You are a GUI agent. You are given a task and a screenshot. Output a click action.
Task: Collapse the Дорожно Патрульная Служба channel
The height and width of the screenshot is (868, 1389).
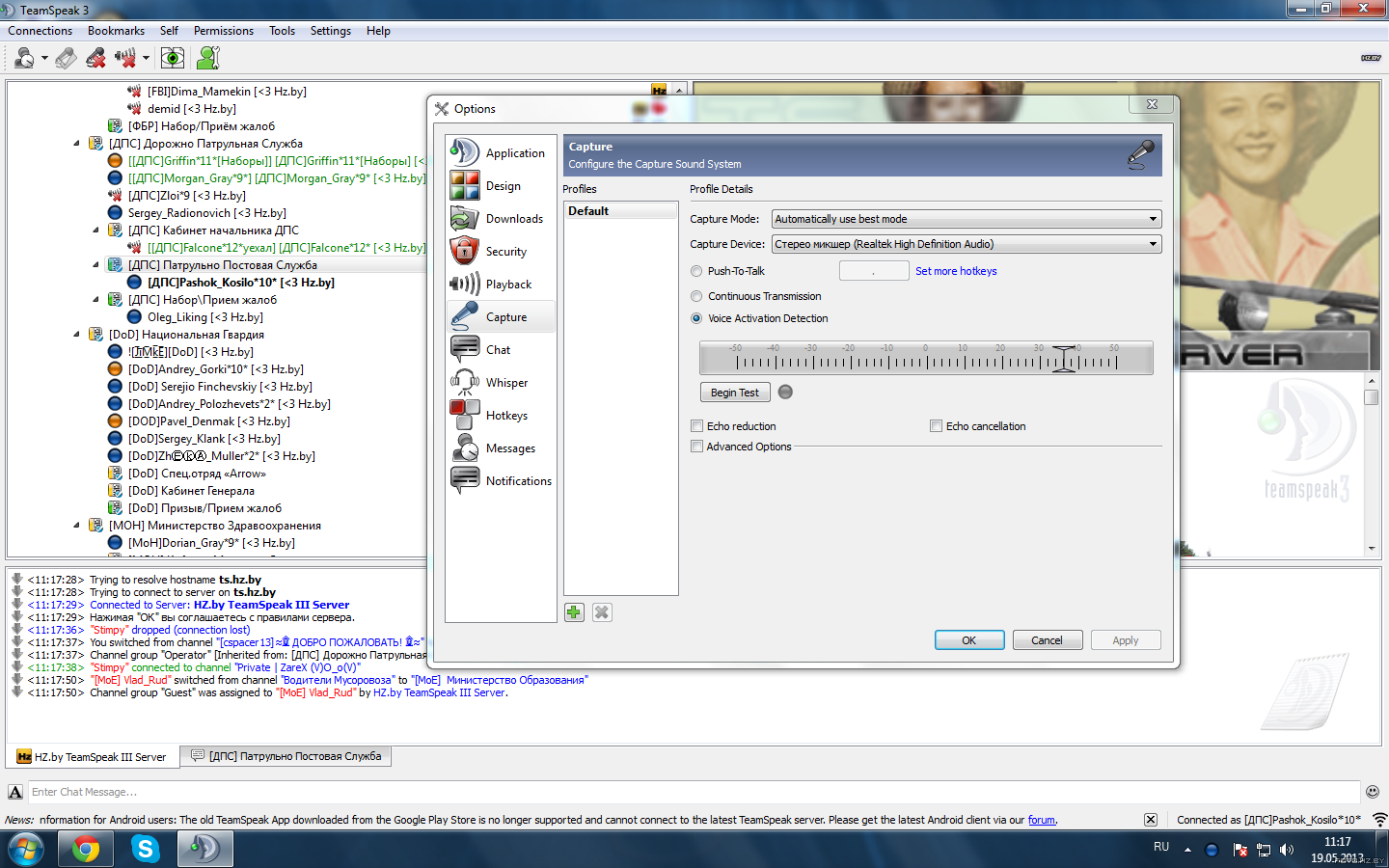[x=77, y=144]
